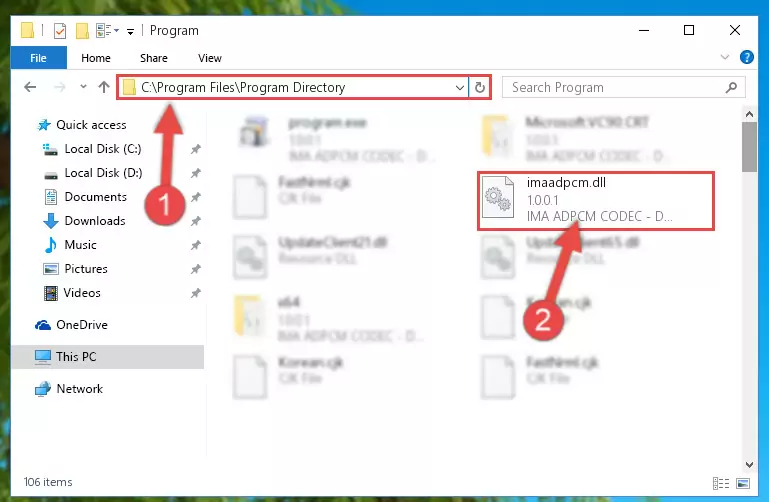769x502 pixels.
Task: Click the Forward navigation arrow
Action: [x=59, y=87]
